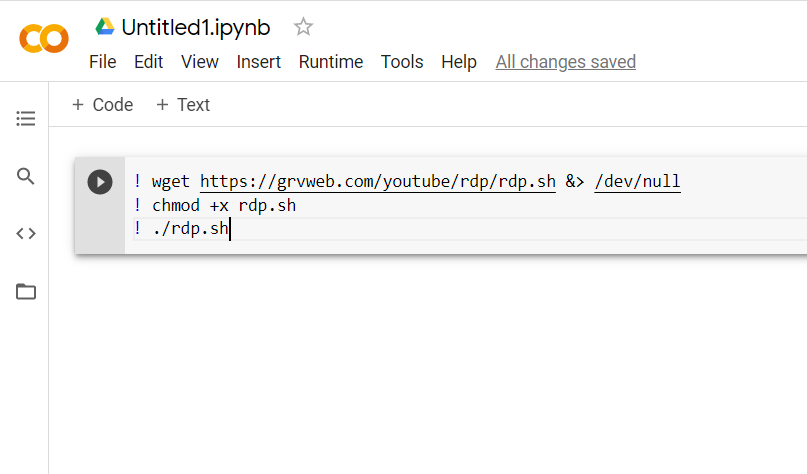
Task: Open the table of contents sidebar
Action: tap(26, 118)
